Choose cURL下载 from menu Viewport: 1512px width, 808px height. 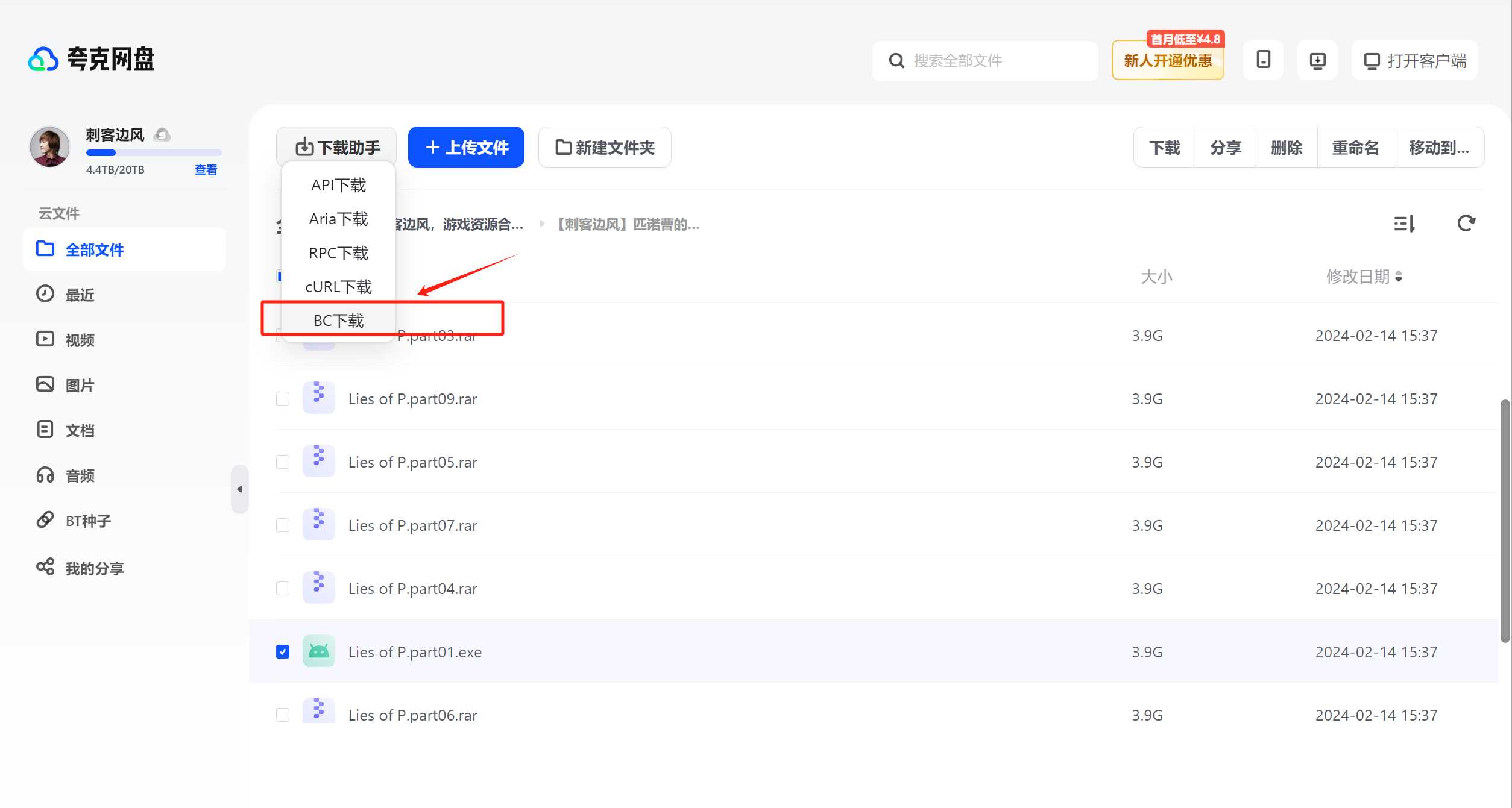338,287
